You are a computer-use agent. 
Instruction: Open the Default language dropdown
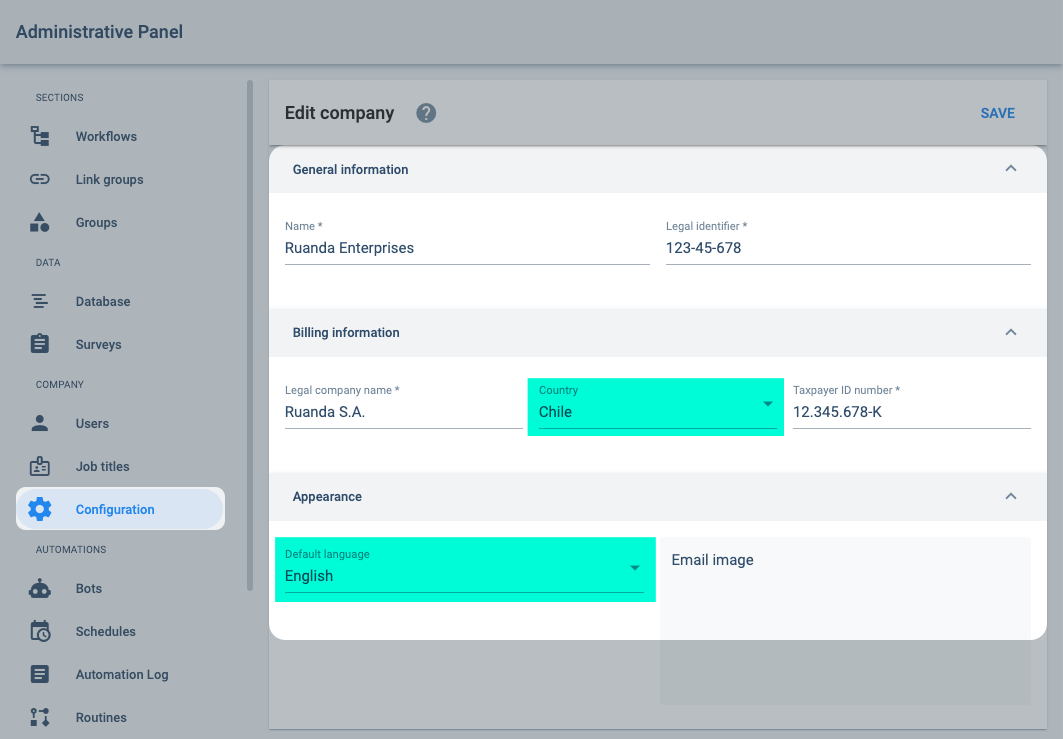464,570
